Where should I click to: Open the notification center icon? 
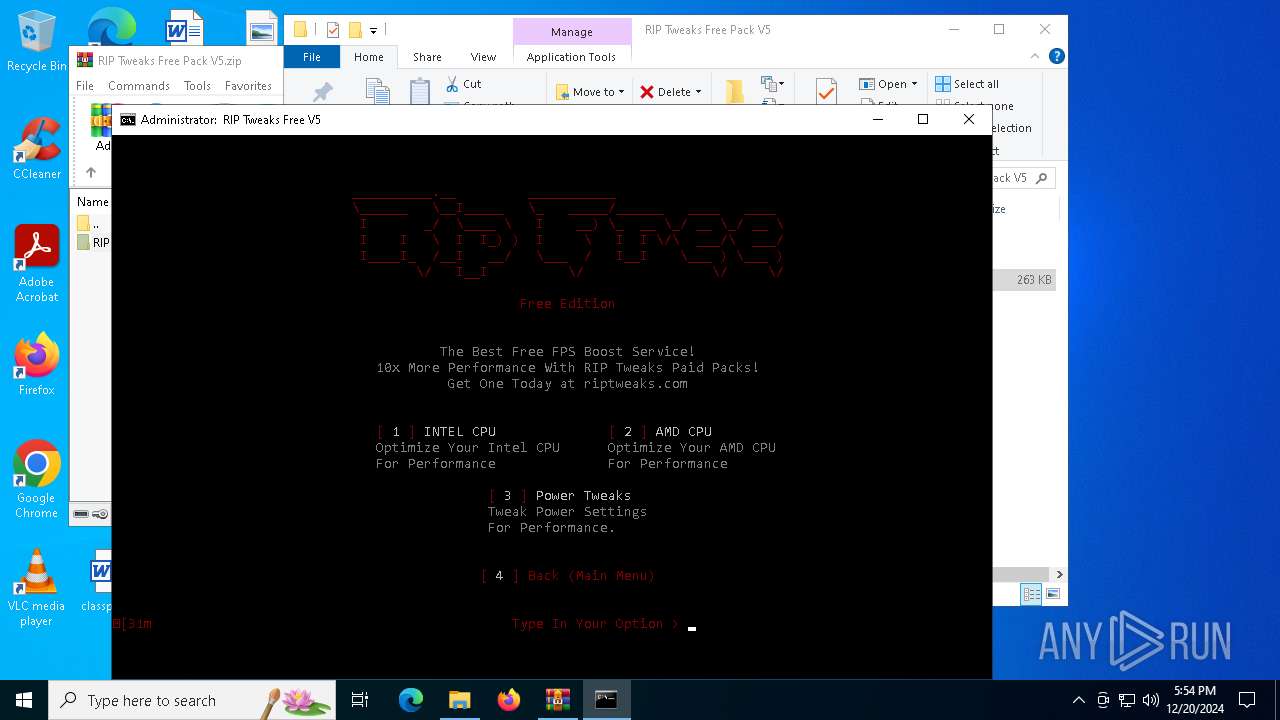point(1247,700)
